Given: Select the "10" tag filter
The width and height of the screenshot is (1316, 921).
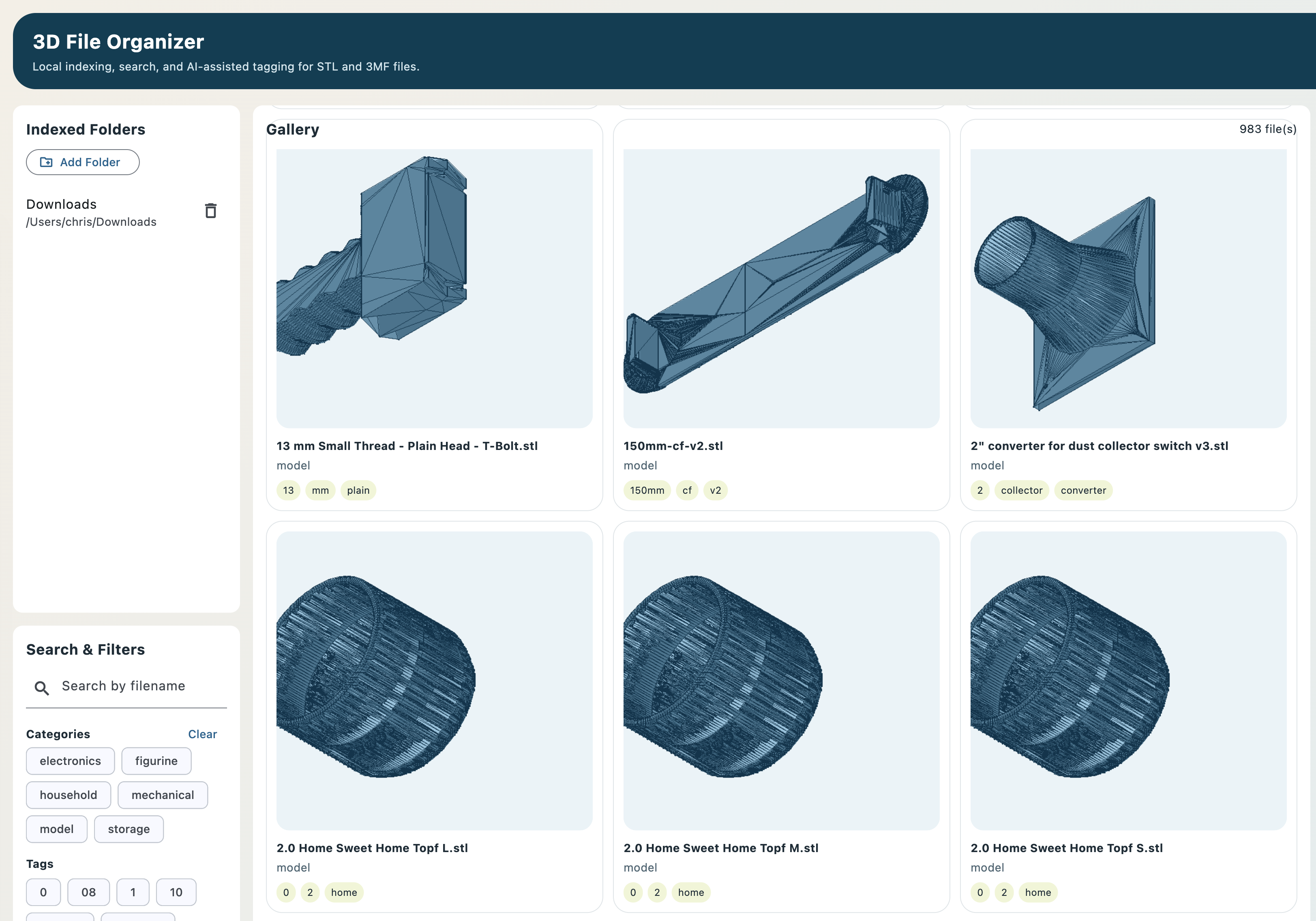Looking at the screenshot, I should (176, 892).
